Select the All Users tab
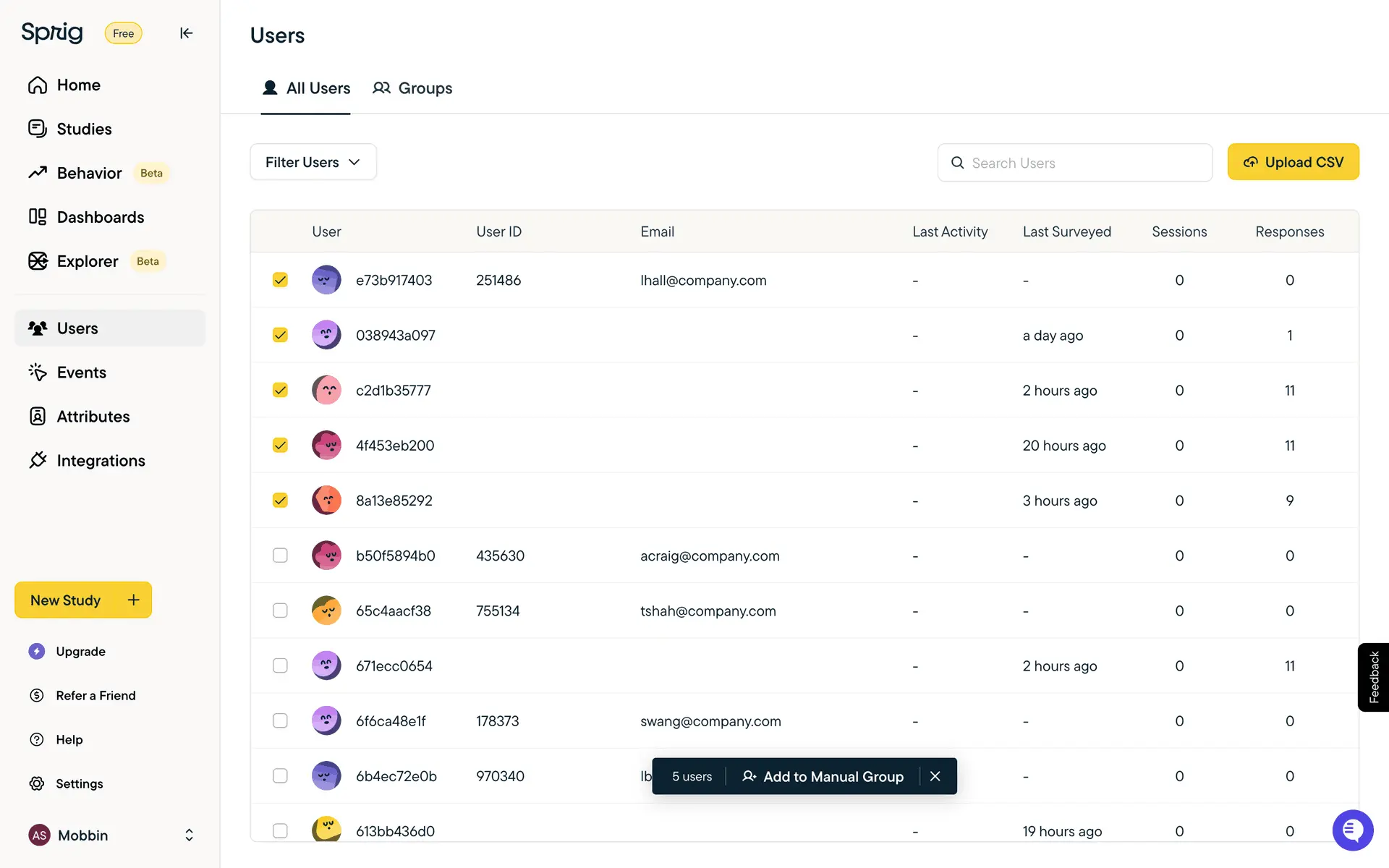This screenshot has width=1389, height=868. point(306,88)
